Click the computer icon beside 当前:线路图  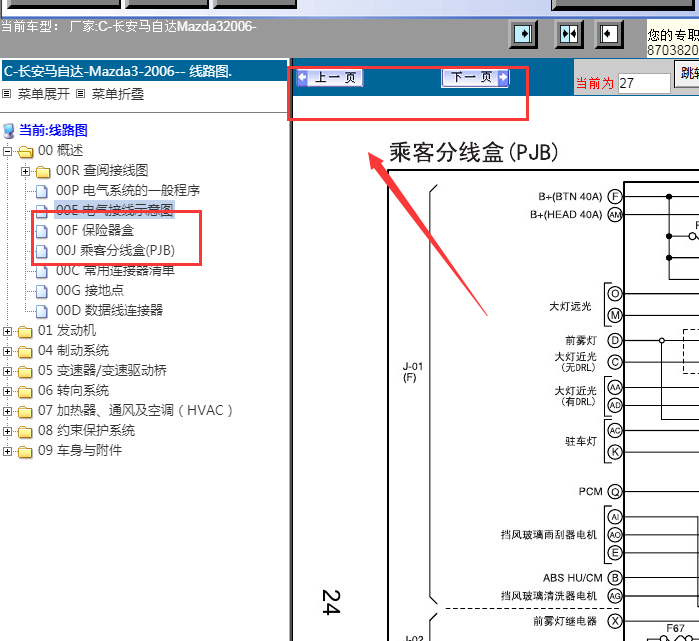click(8, 131)
